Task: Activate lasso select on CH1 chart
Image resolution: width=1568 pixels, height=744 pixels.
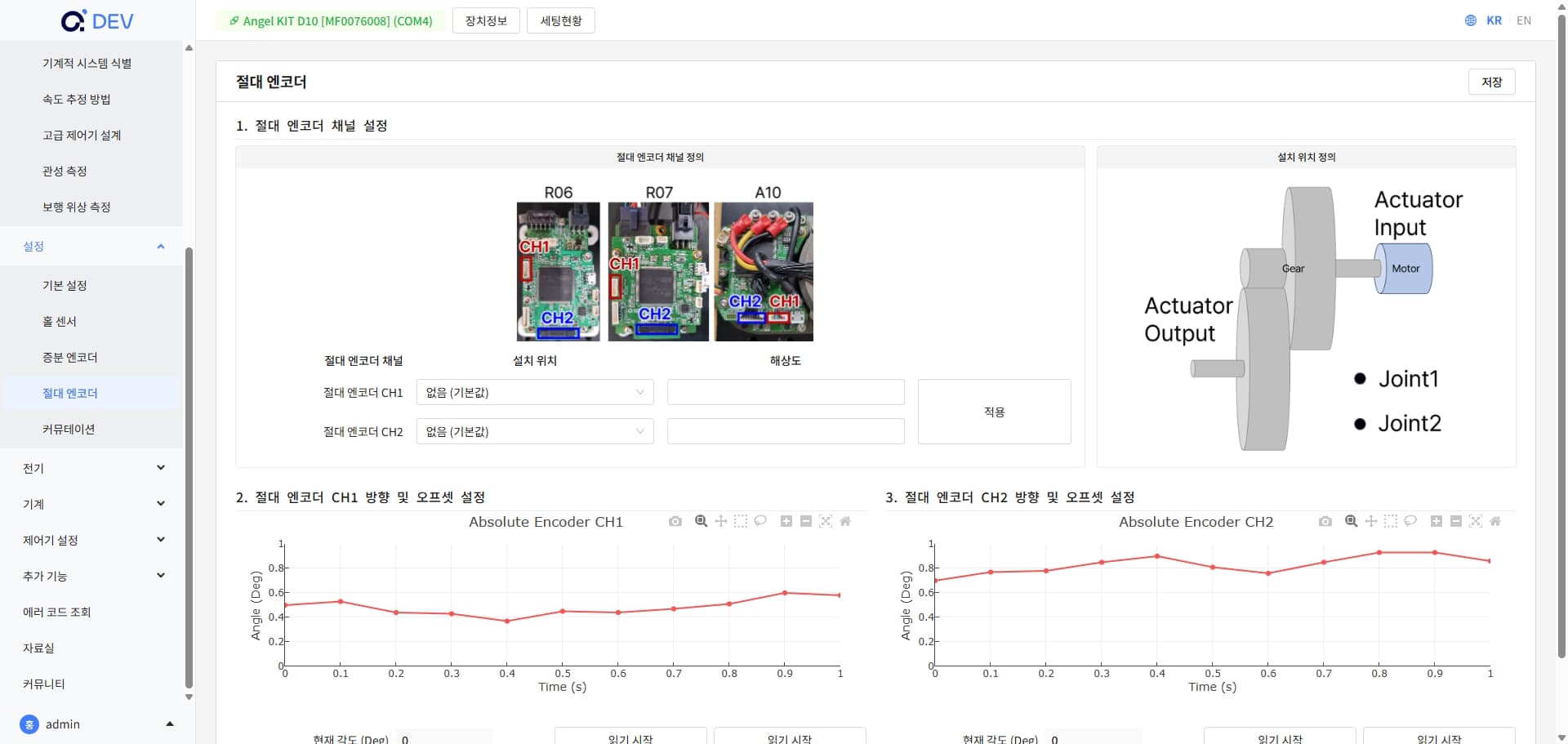Action: pos(760,521)
